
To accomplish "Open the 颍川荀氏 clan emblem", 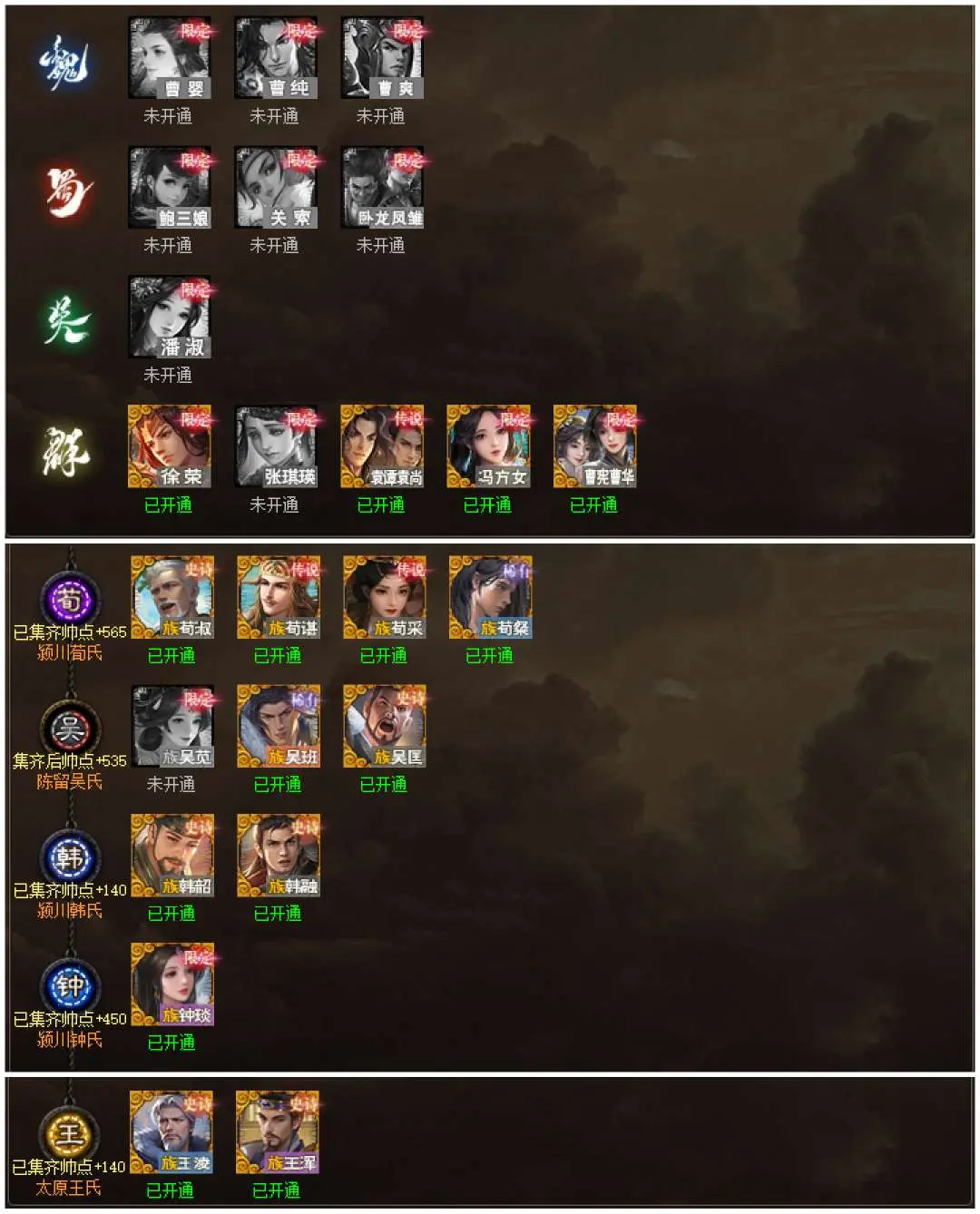I will pos(70,600).
